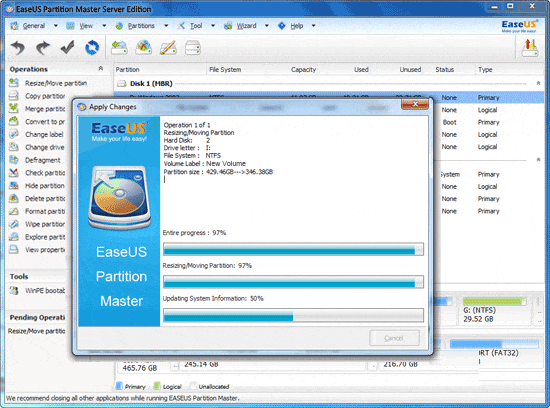
Task: Click the Entire progress bar
Action: pyautogui.click(x=293, y=249)
